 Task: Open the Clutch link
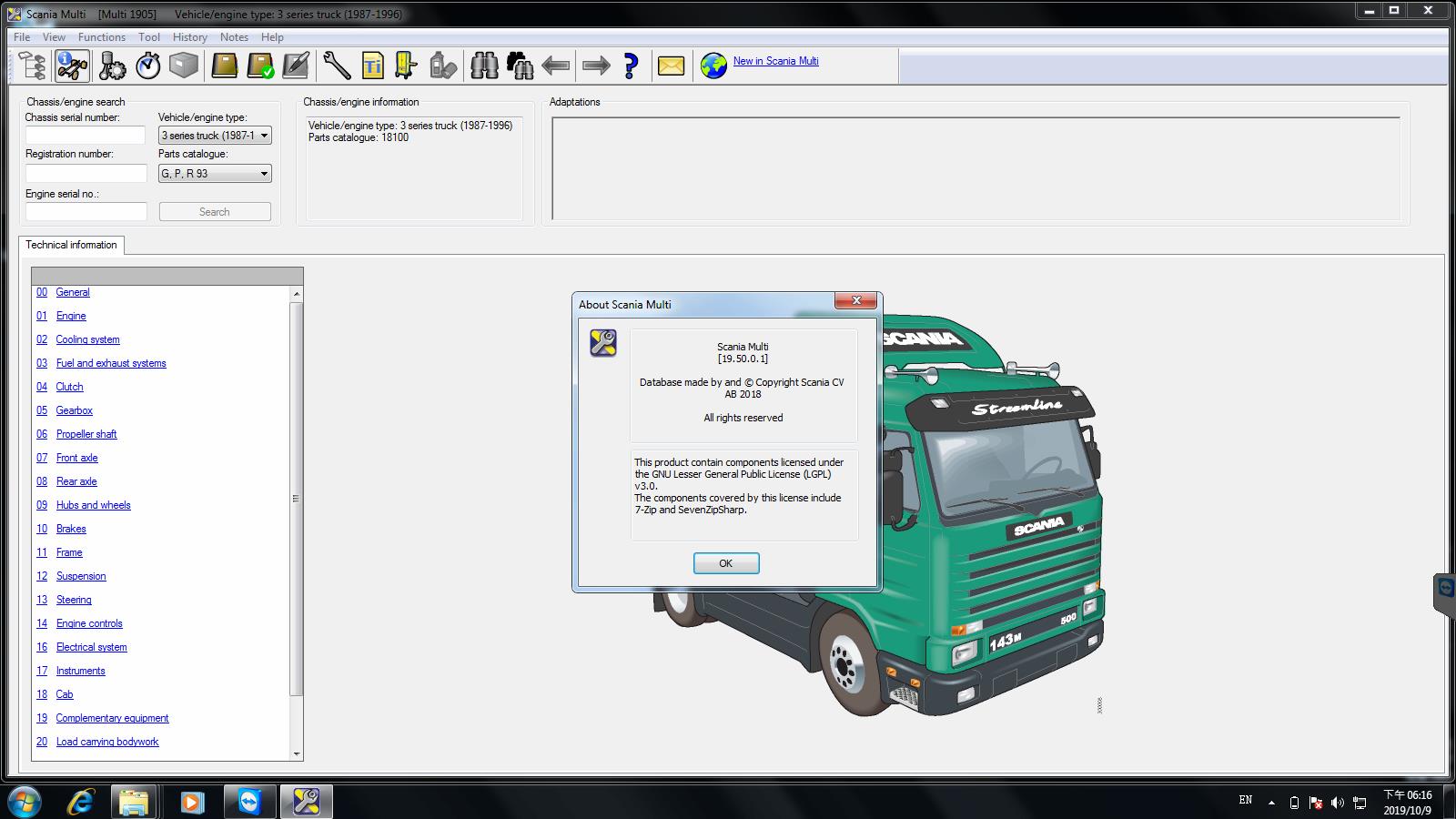69,387
